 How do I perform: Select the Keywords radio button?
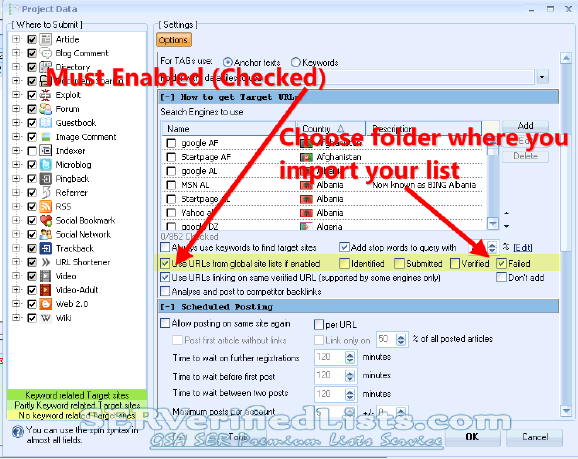pos(296,62)
